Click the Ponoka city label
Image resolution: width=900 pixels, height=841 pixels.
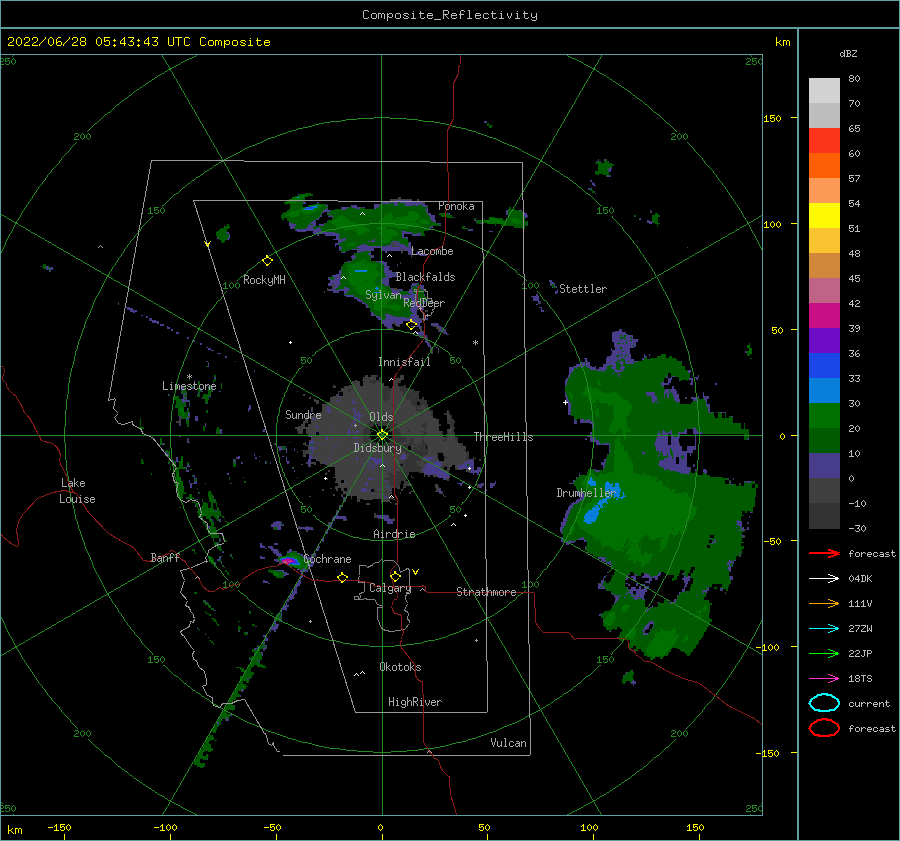click(456, 206)
